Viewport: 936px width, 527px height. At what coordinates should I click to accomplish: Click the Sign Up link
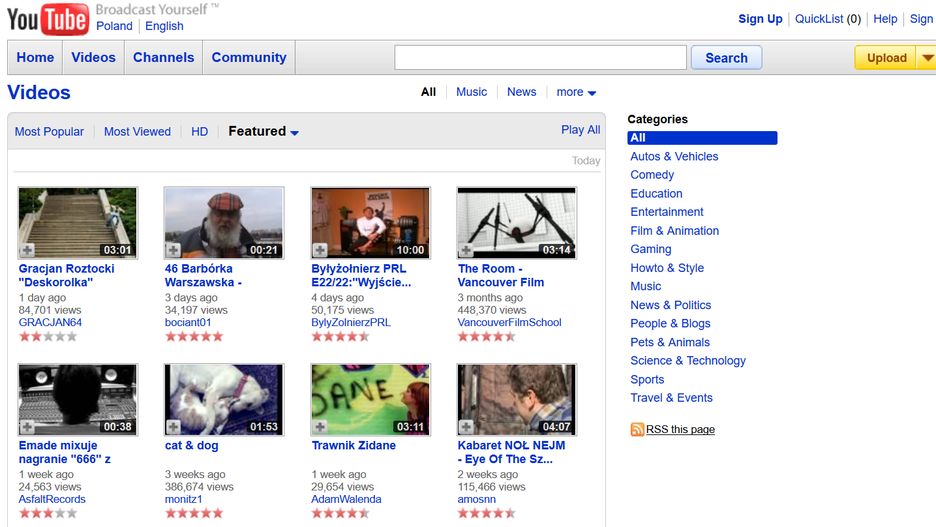tap(760, 19)
